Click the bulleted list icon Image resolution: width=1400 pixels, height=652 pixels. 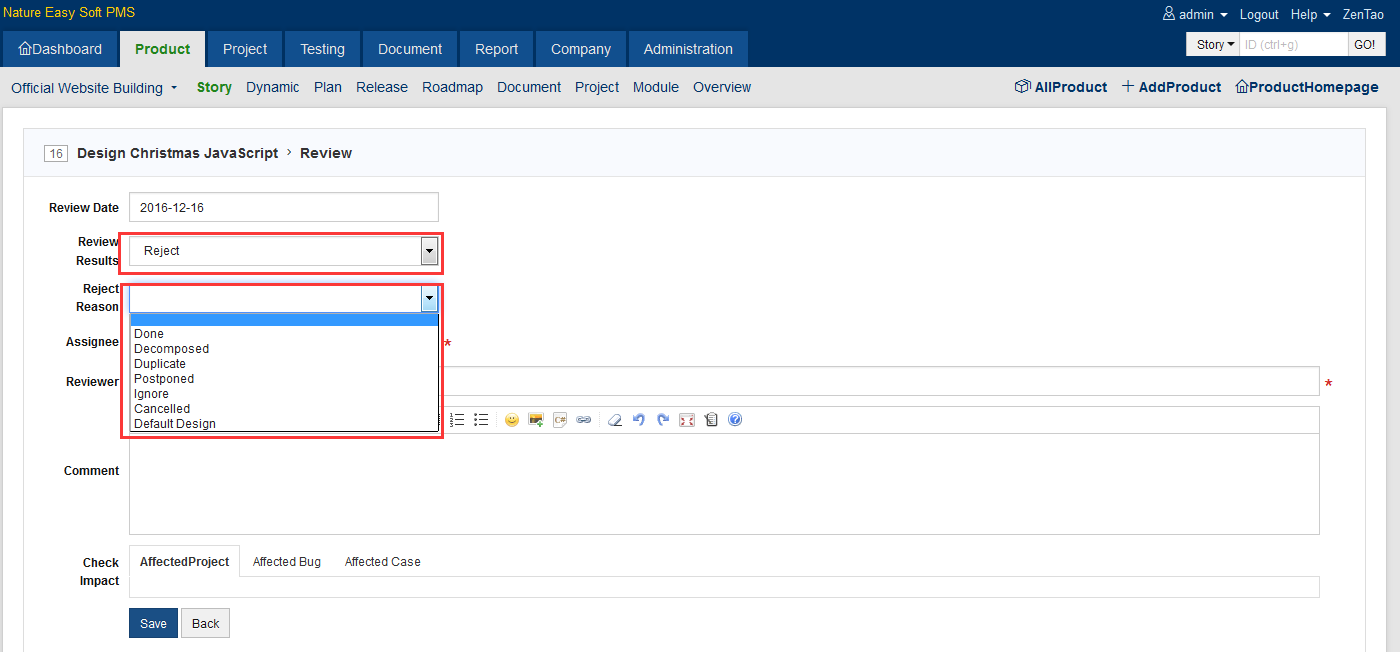[x=481, y=420]
